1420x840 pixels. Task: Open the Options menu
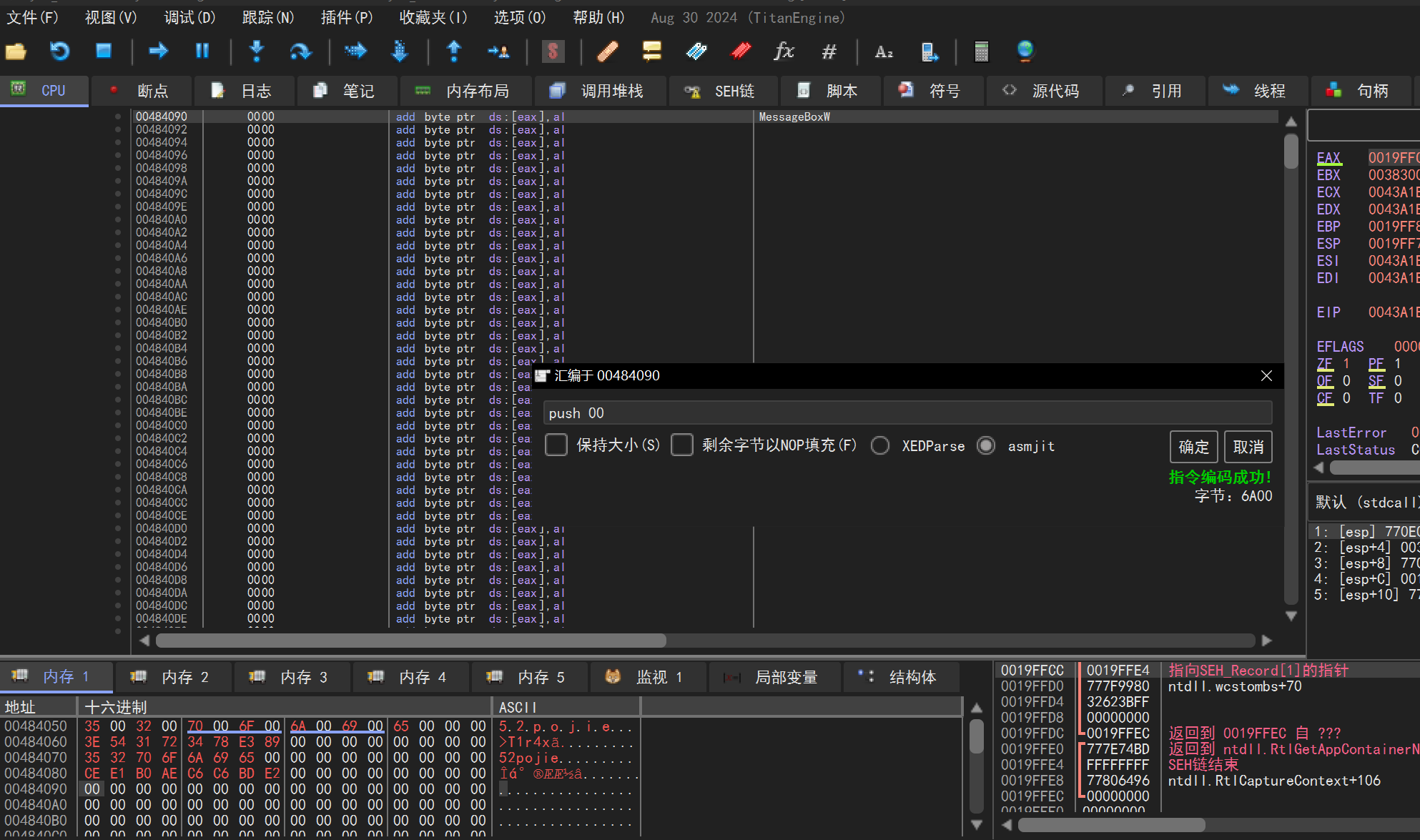pos(520,17)
